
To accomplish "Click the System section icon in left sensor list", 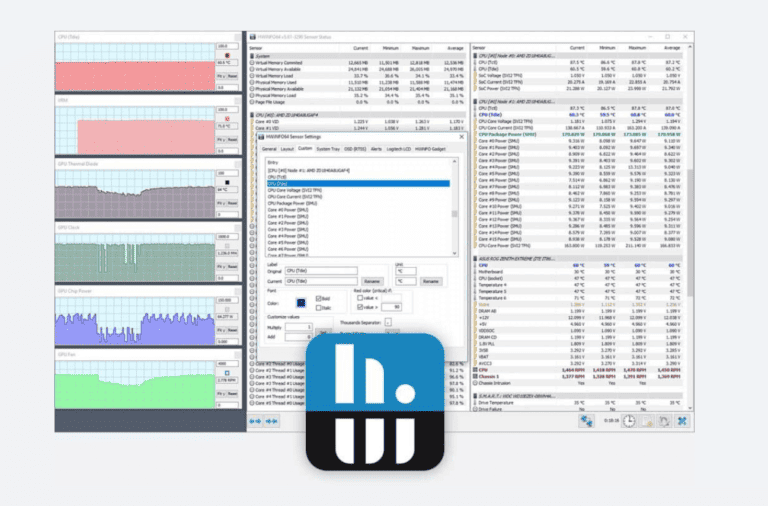I will tap(252, 56).
